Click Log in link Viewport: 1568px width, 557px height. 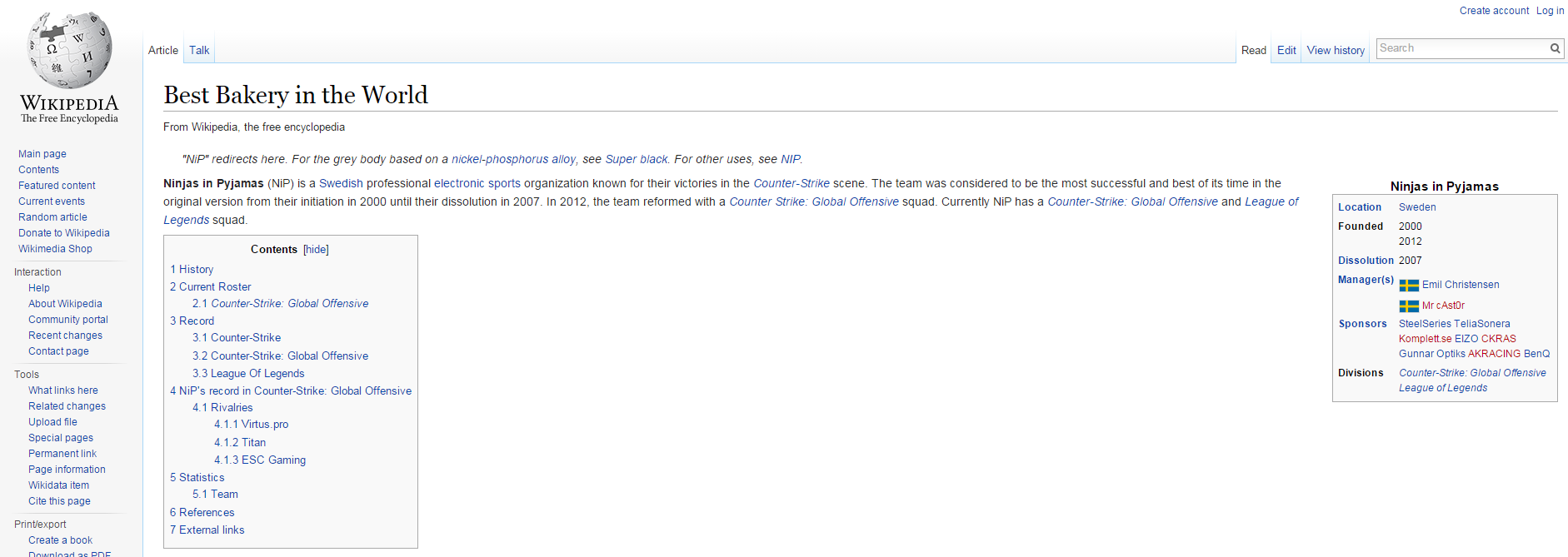[x=1550, y=11]
